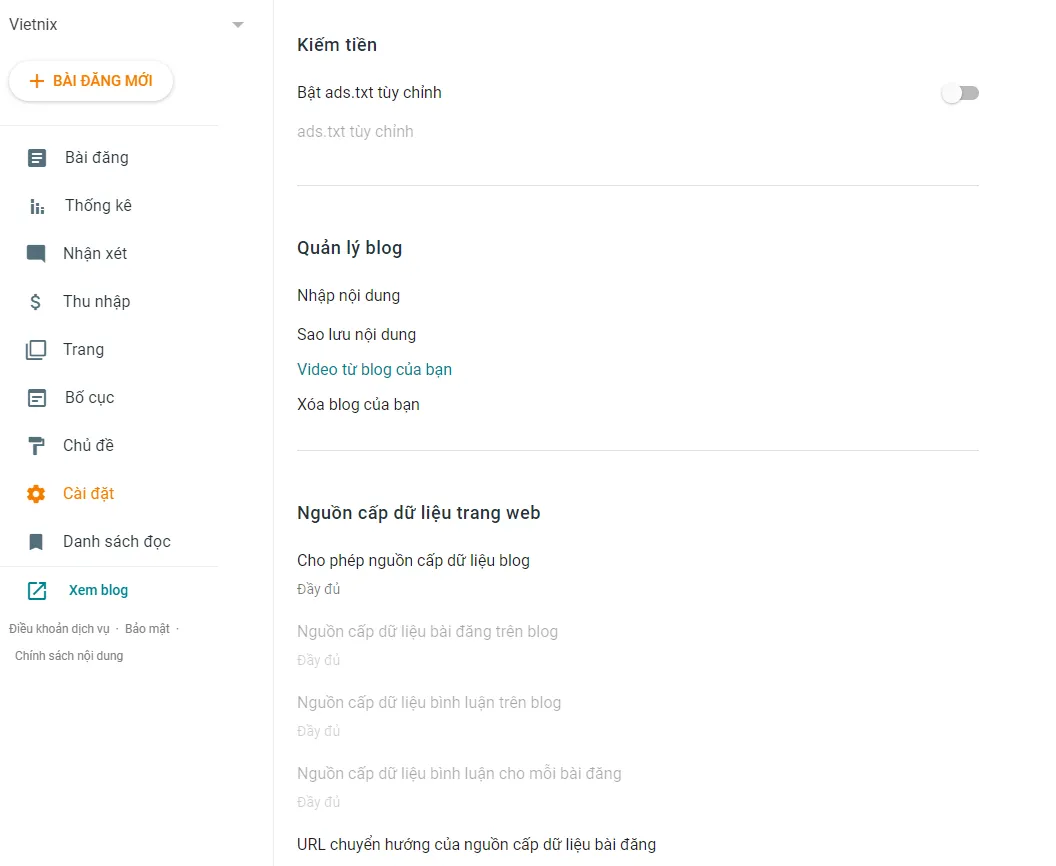Open the Bố cục layout icon
The width and height of the screenshot is (1056, 866).
(36, 397)
